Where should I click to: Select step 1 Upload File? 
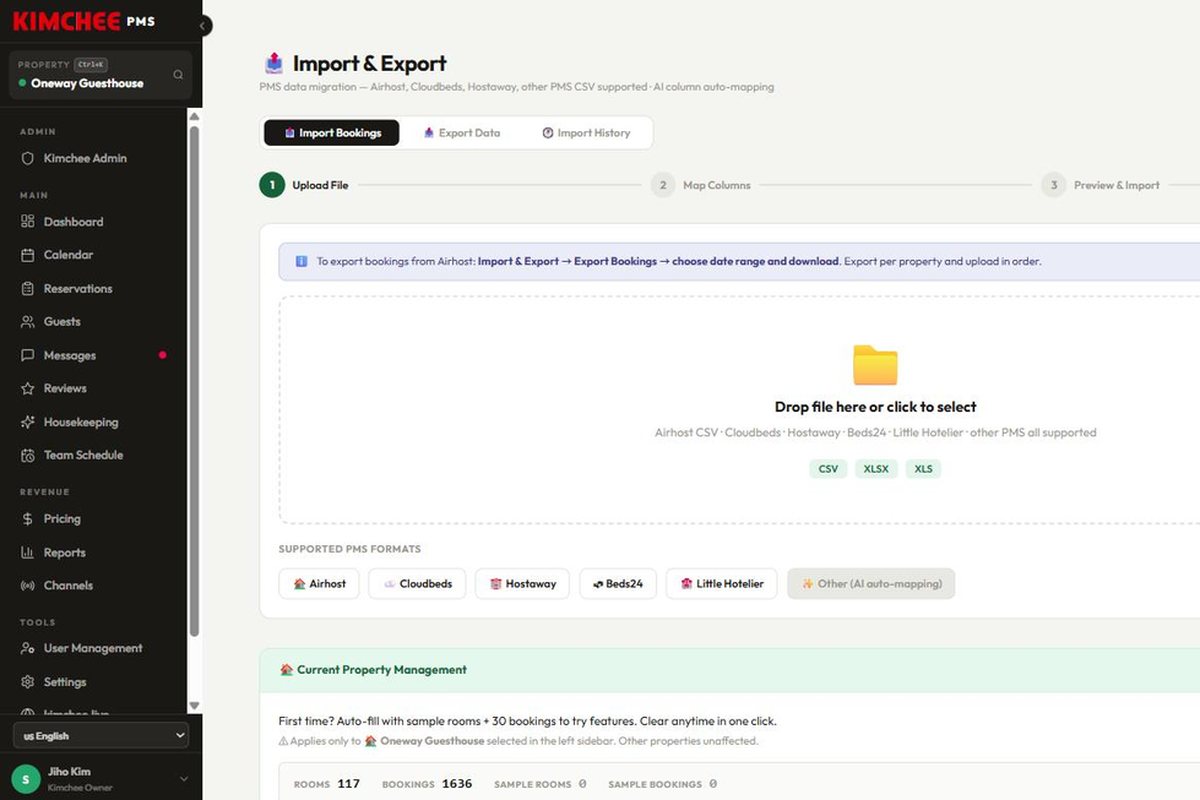[x=304, y=185]
